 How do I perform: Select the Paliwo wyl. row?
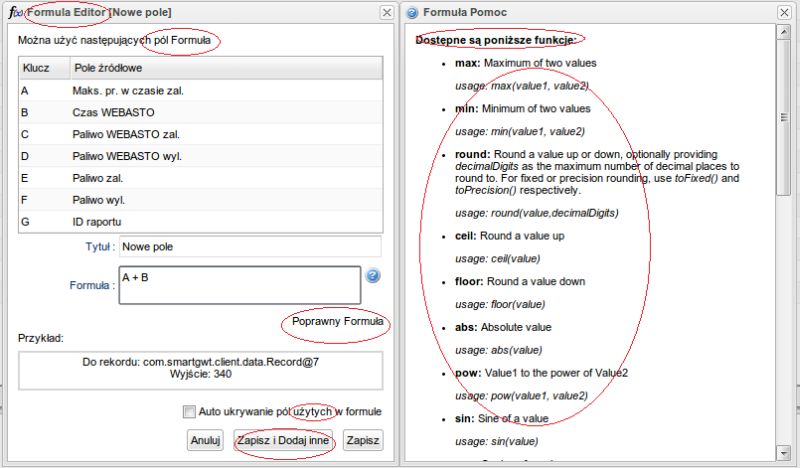point(200,199)
